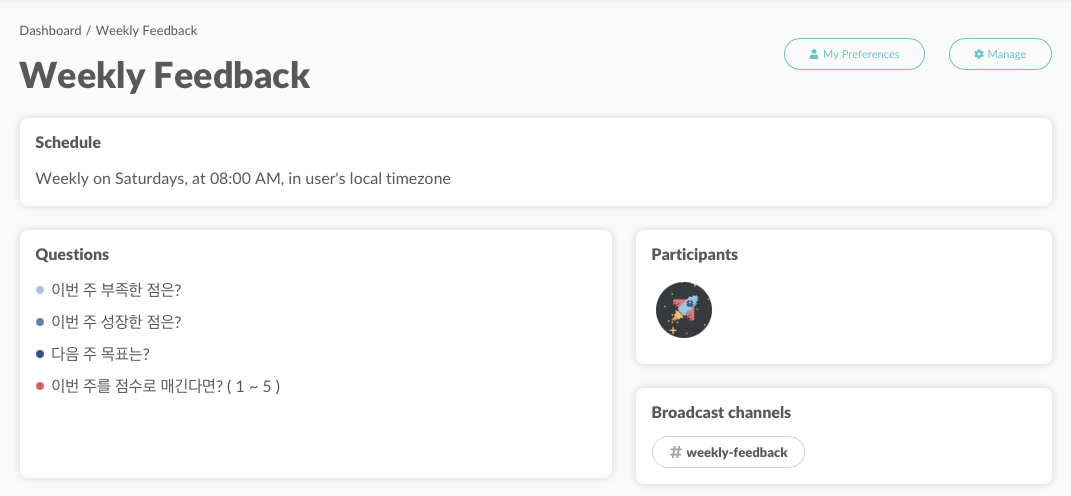Open the weekly-feedback broadcast channel pill

(x=728, y=452)
